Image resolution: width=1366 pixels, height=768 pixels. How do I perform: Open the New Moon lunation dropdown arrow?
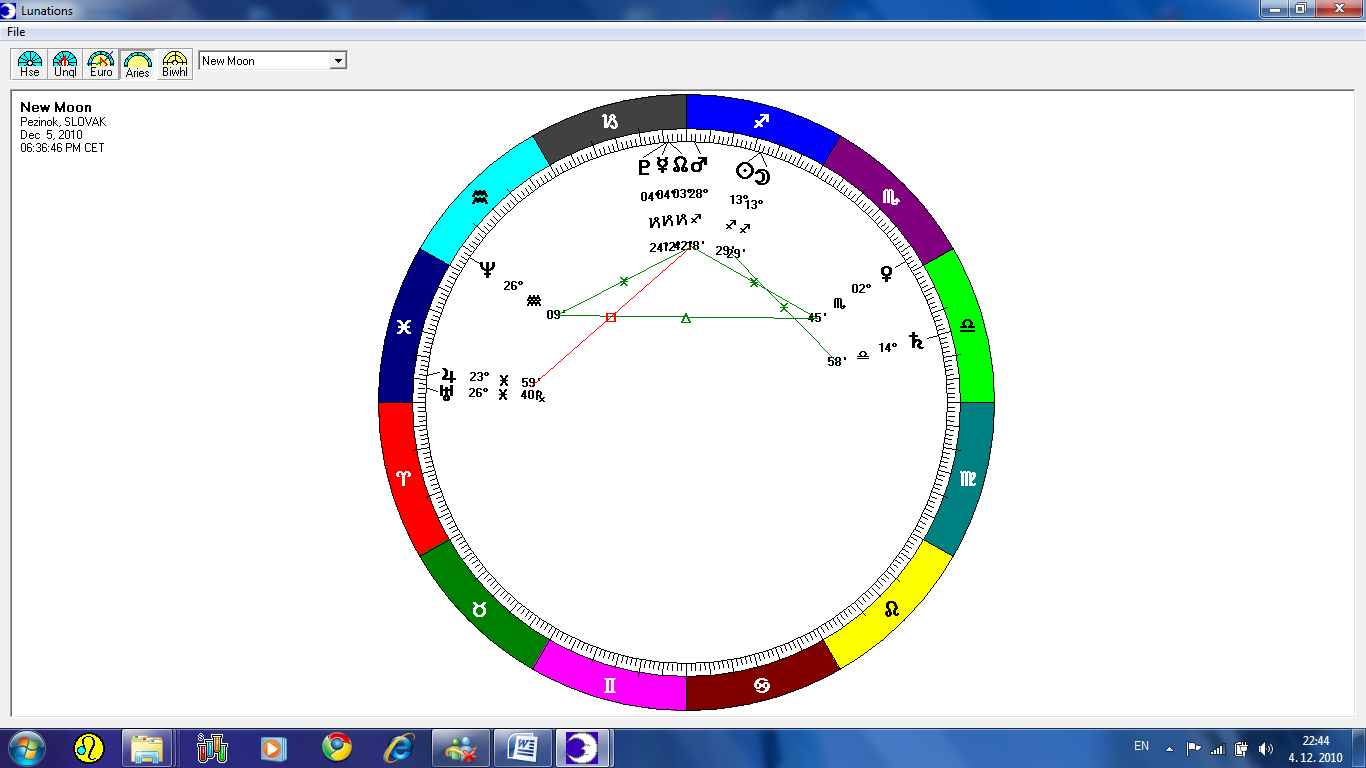click(x=338, y=61)
